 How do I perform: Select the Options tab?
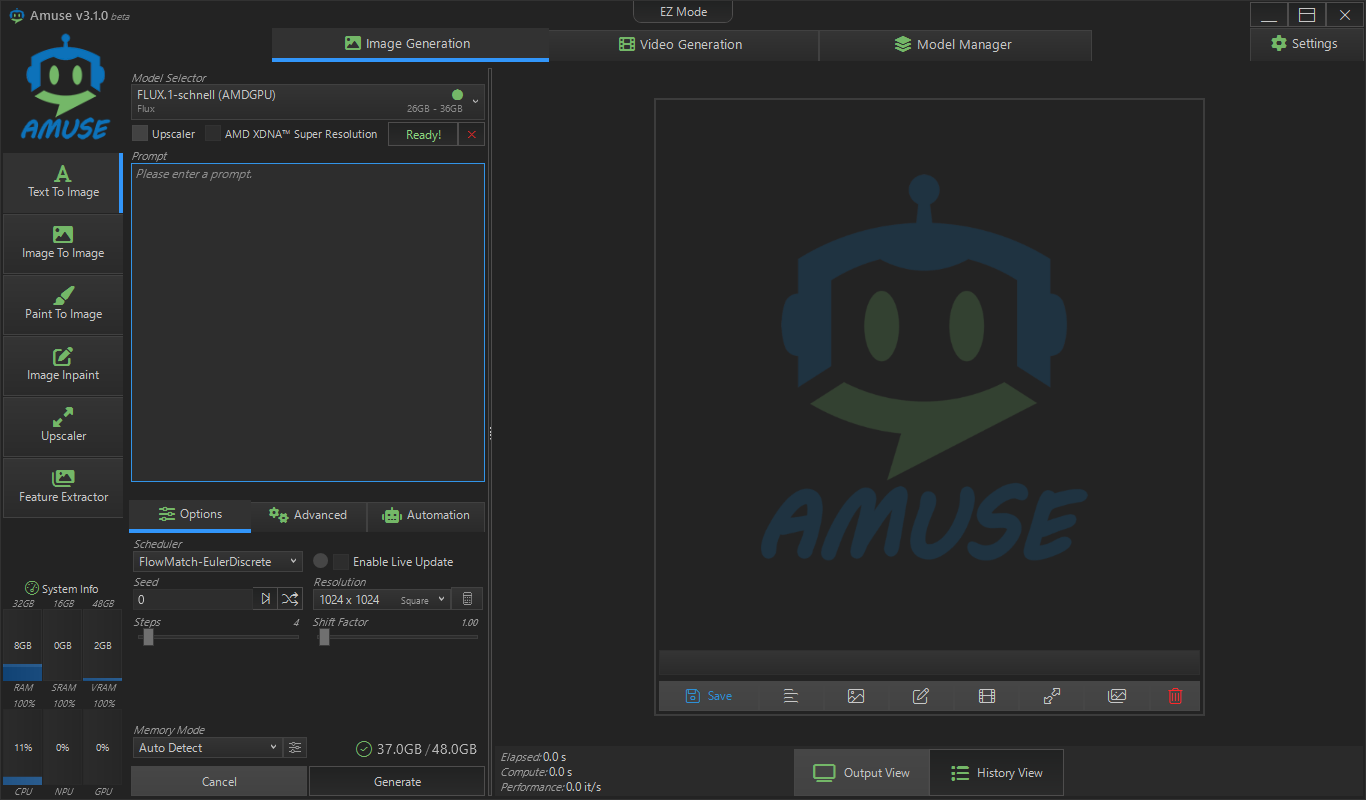tap(190, 514)
